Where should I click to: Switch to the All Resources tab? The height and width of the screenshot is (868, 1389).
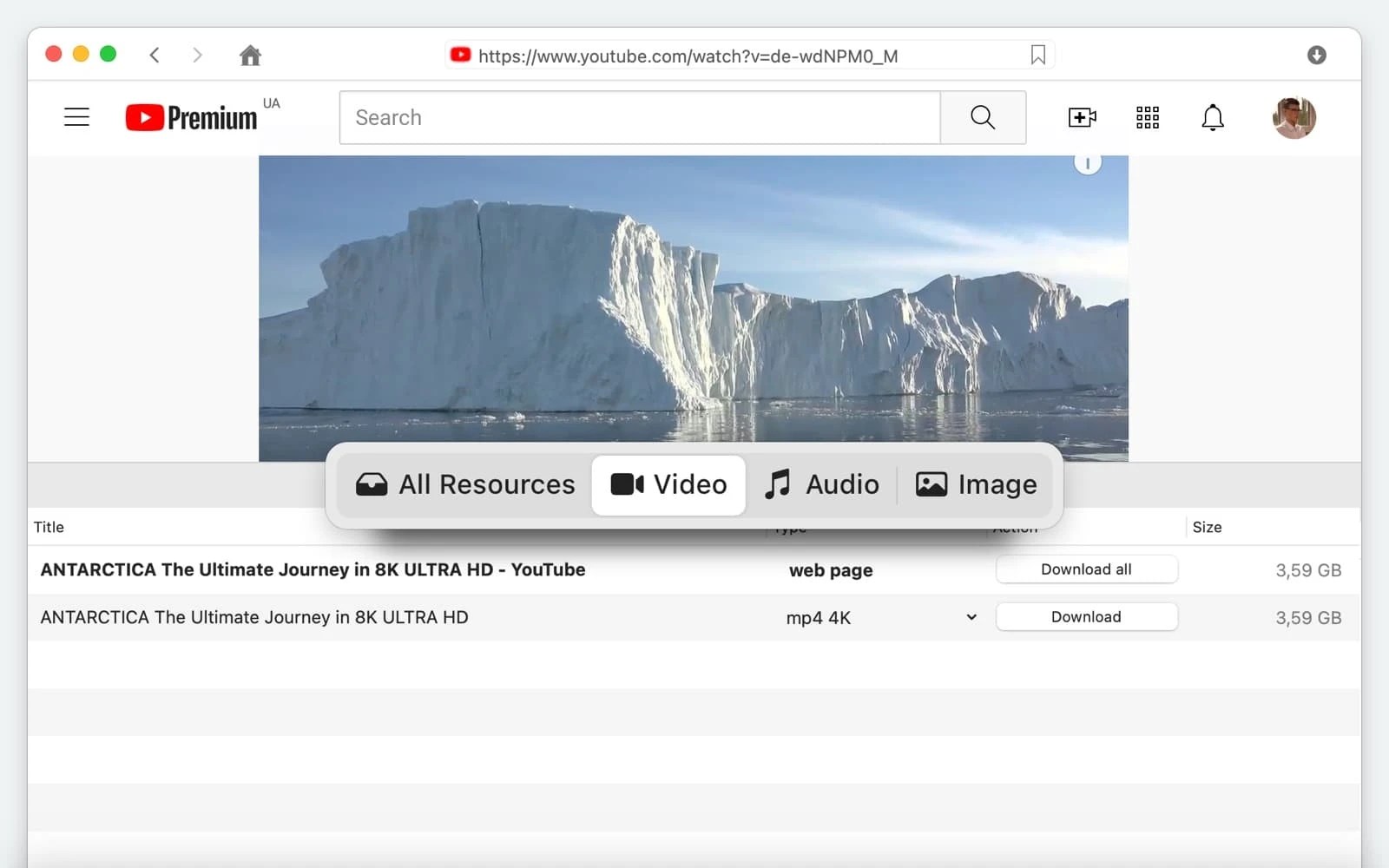pos(465,484)
